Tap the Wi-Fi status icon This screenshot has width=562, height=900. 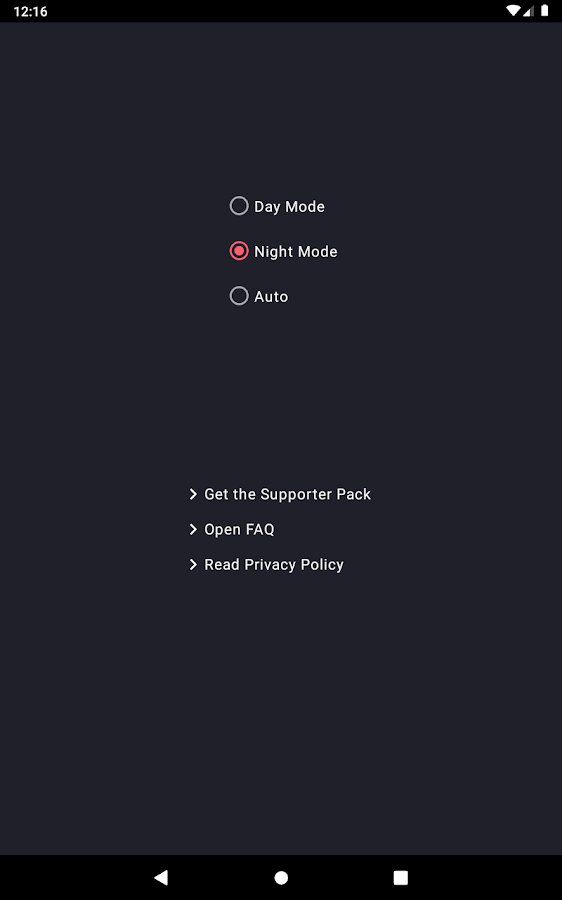[513, 11]
